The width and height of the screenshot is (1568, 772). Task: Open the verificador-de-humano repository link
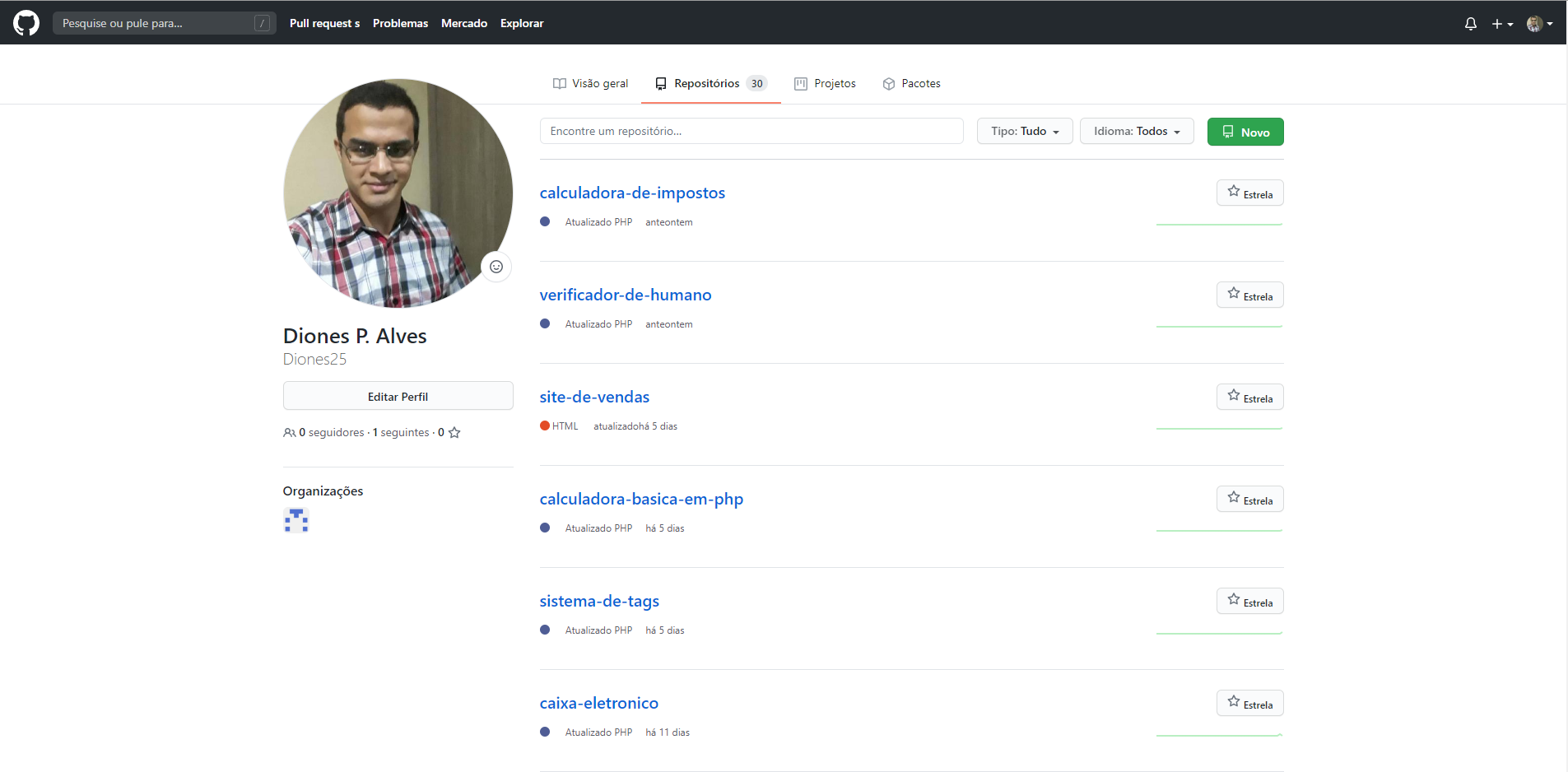point(625,295)
